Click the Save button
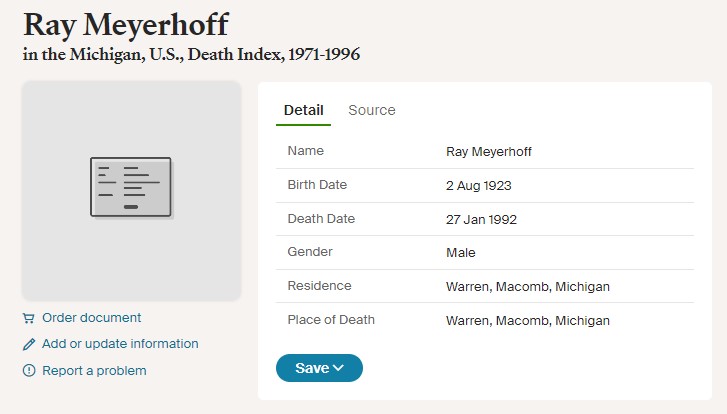This screenshot has width=727, height=414. (x=319, y=368)
